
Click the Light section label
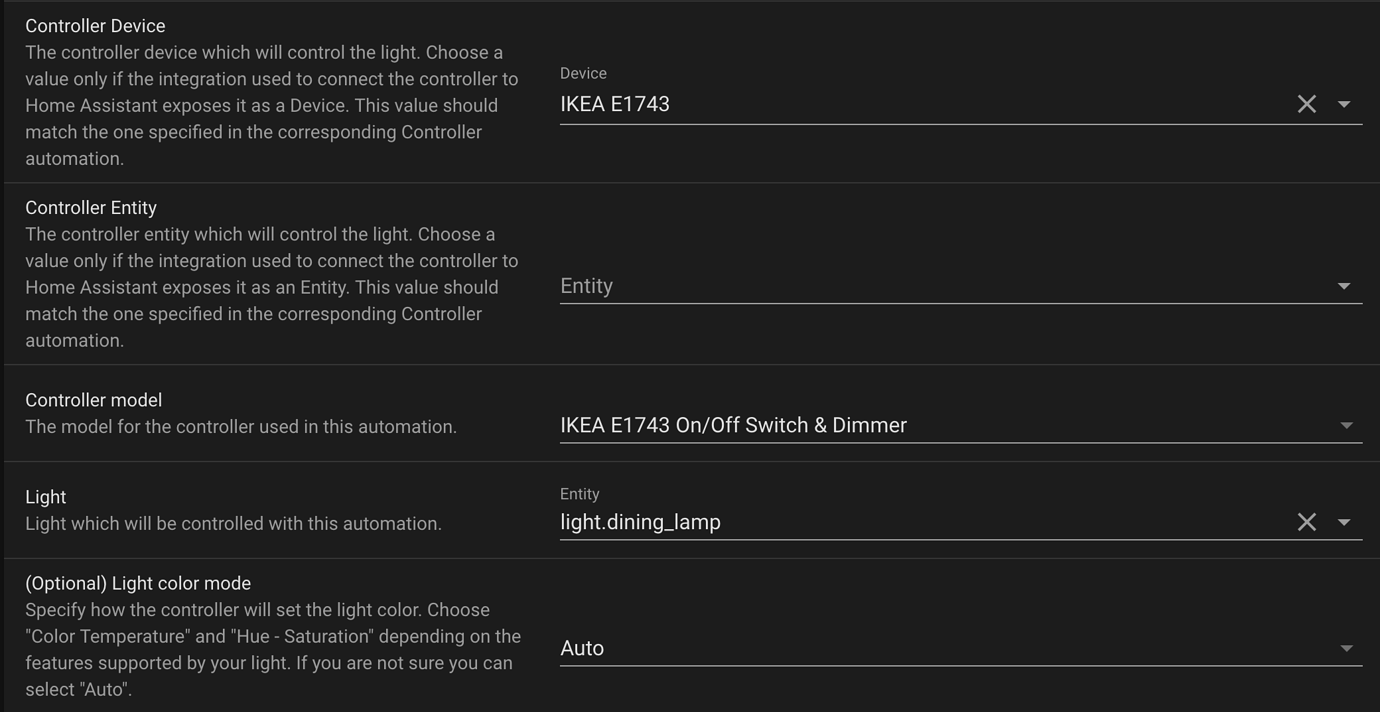pyautogui.click(x=46, y=496)
